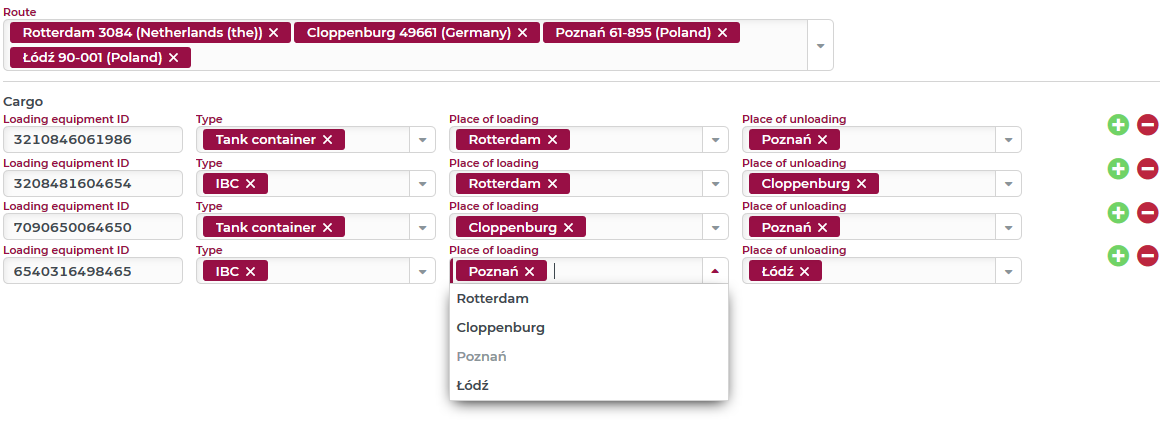
Task: Remove the last cargo row 6540316498465
Action: [1148, 257]
